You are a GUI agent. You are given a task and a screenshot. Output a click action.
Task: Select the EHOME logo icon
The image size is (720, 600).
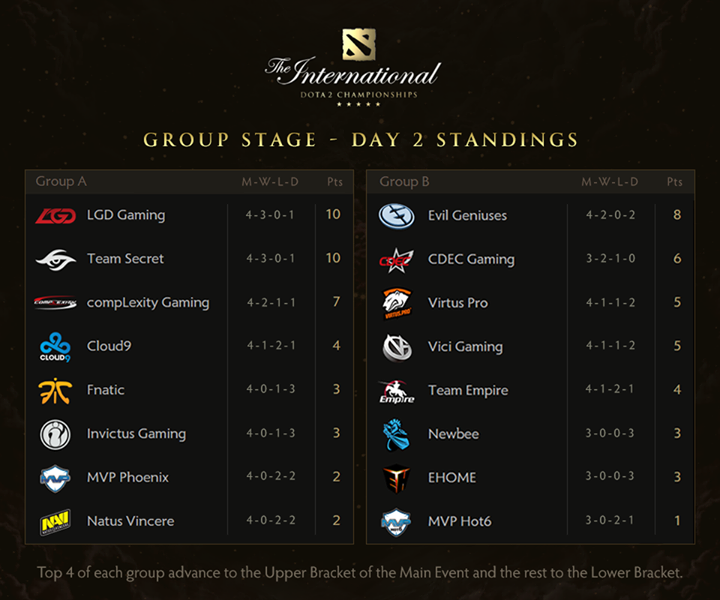click(395, 479)
